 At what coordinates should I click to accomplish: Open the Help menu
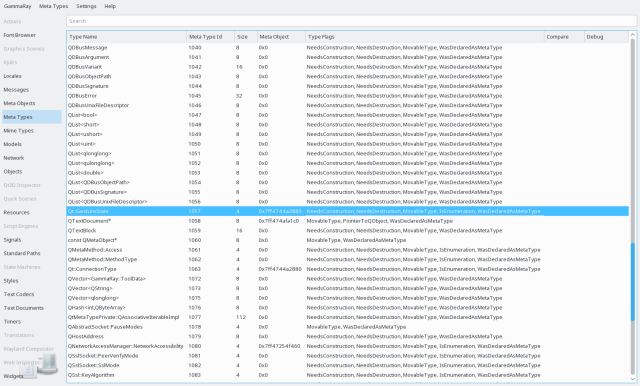pyautogui.click(x=110, y=6)
